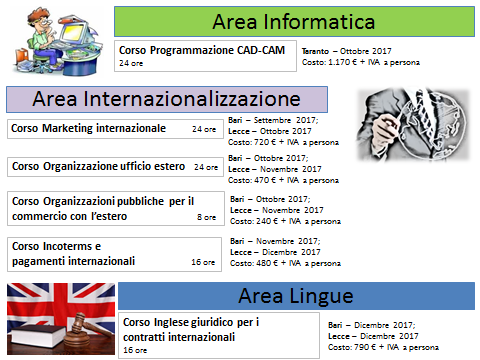Open Corso Inglese giuridico per i contratti box
This screenshot has height=360, width=480.
(x=219, y=335)
